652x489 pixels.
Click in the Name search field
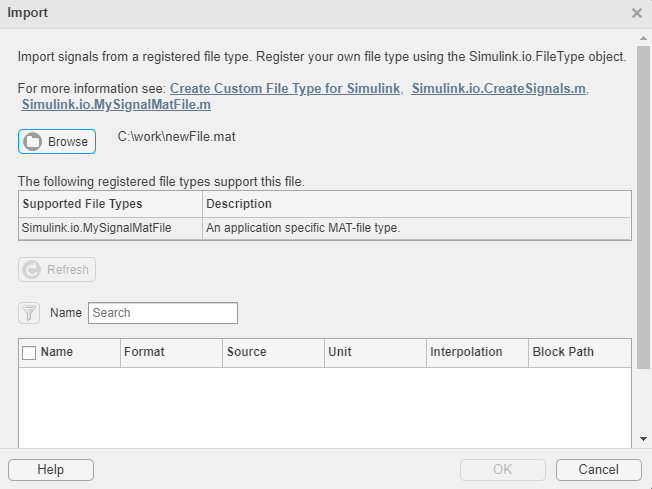163,313
